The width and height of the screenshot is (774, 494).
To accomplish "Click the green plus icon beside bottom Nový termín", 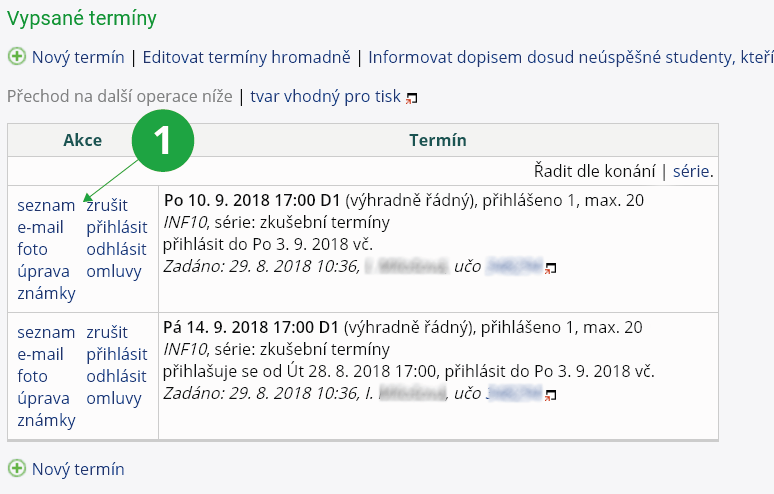I will pos(16,468).
